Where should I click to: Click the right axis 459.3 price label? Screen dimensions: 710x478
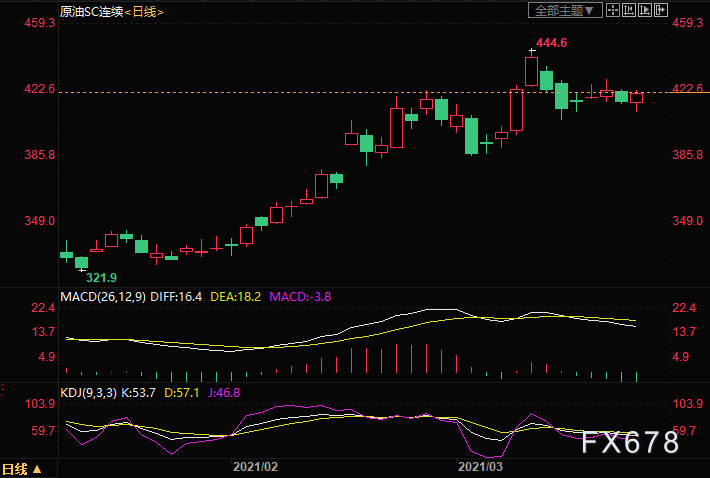click(687, 23)
